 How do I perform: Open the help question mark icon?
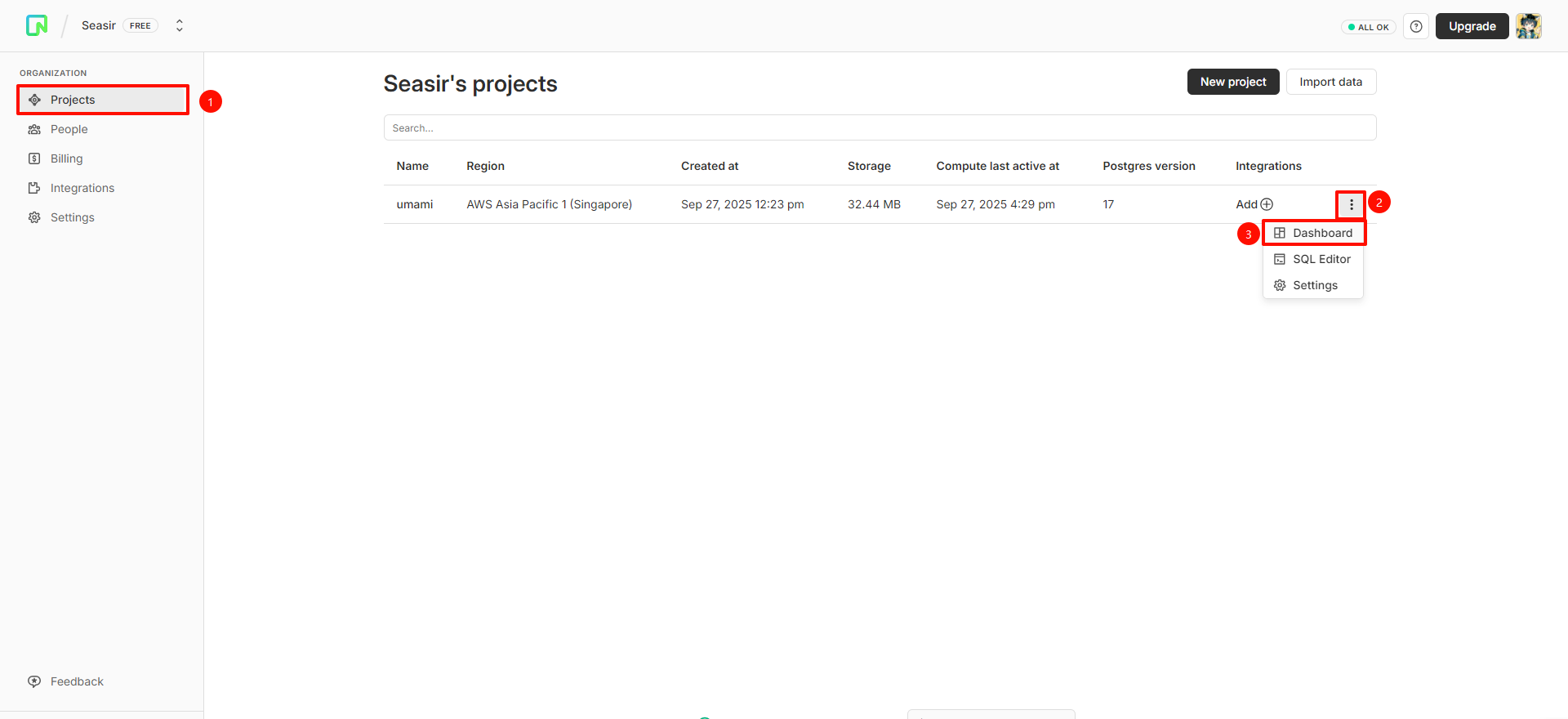click(1416, 27)
